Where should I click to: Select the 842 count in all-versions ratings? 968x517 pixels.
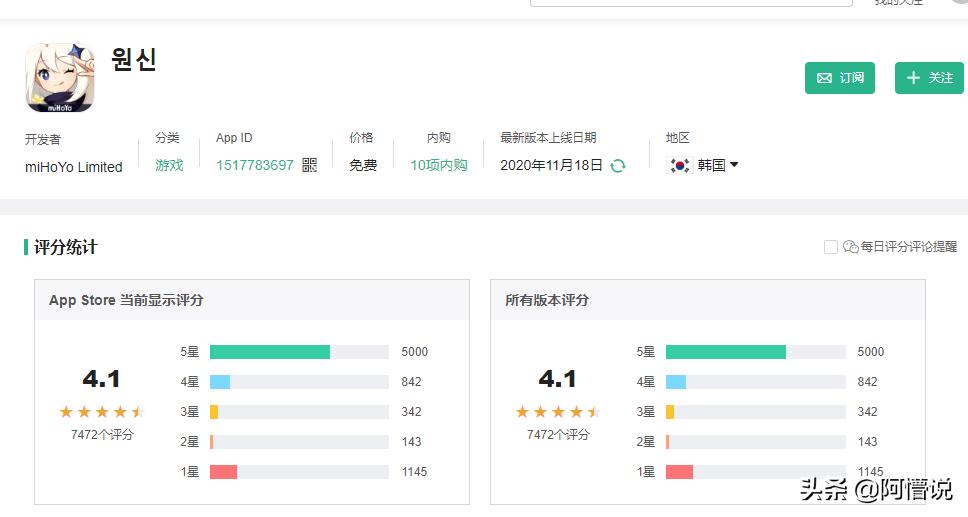tap(867, 382)
